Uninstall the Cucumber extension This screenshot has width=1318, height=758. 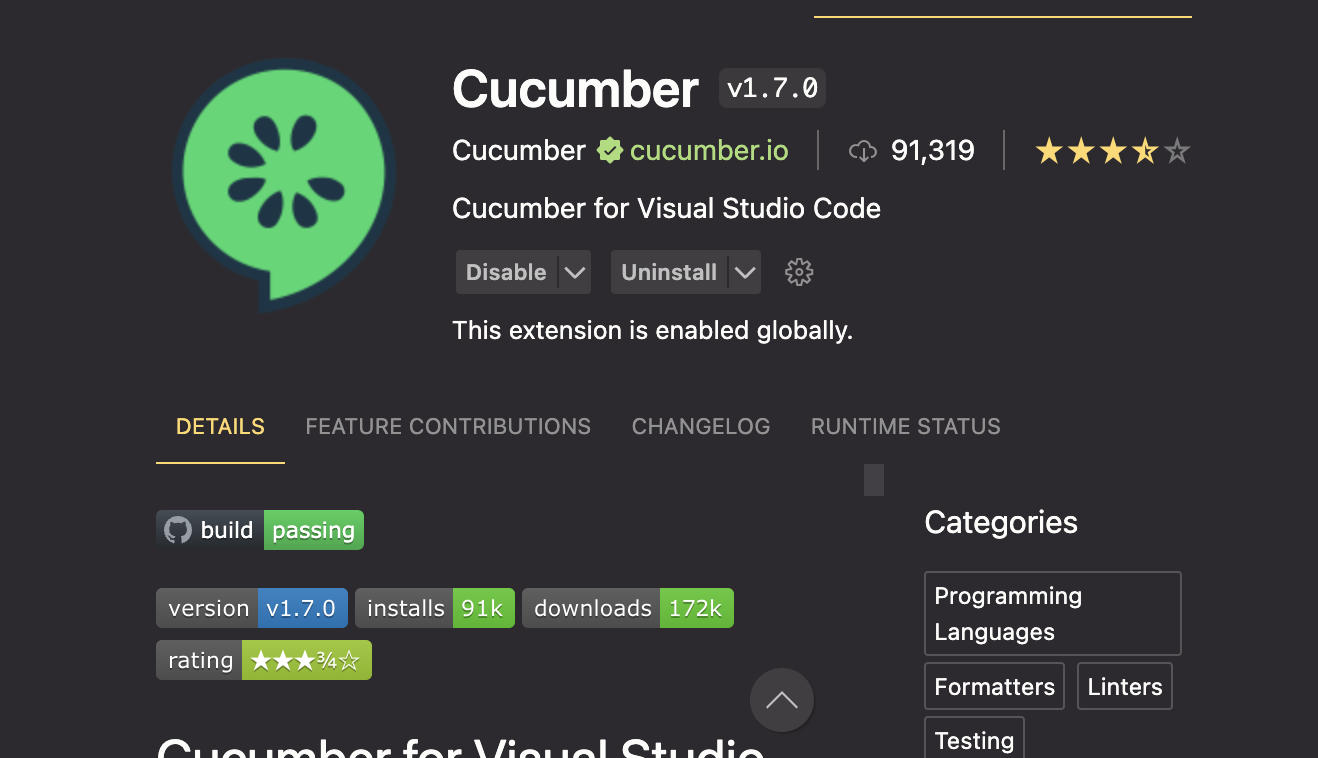click(x=668, y=271)
